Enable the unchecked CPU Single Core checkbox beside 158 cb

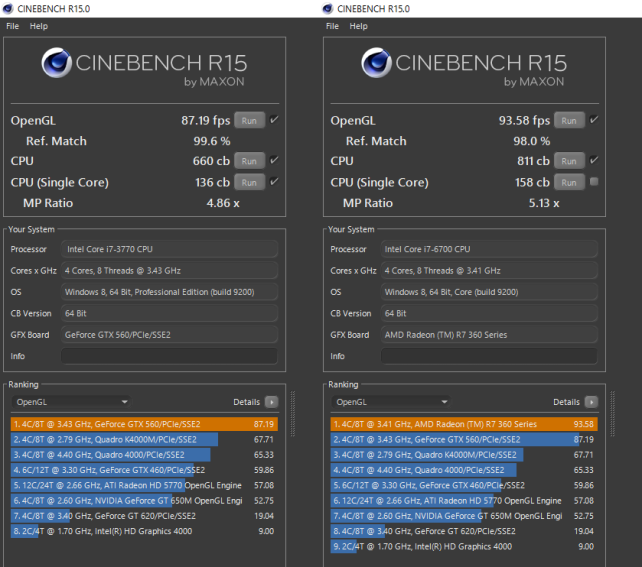coord(594,182)
